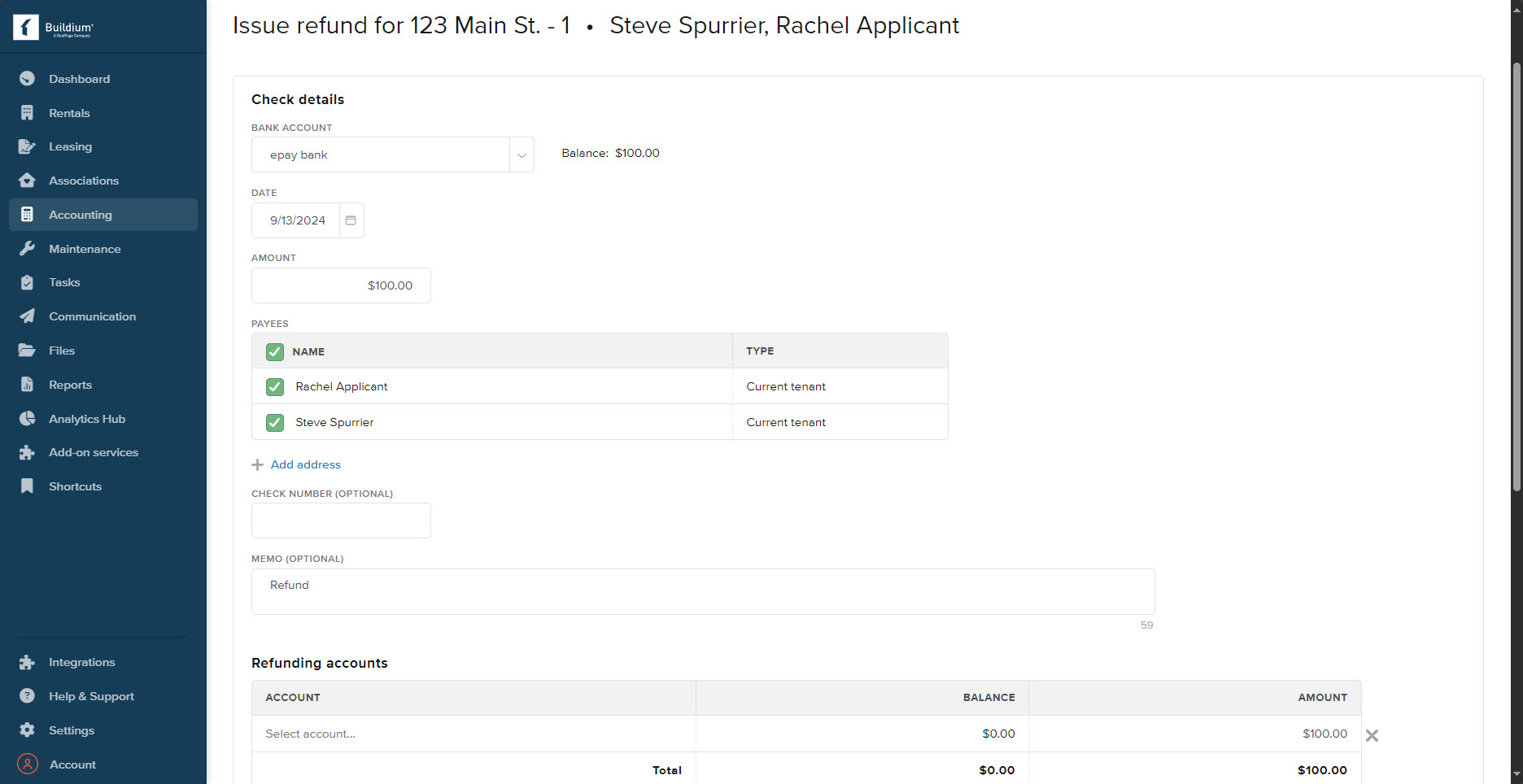Remove the refunding account row with X
Viewport: 1523px width, 784px height.
coord(1372,735)
